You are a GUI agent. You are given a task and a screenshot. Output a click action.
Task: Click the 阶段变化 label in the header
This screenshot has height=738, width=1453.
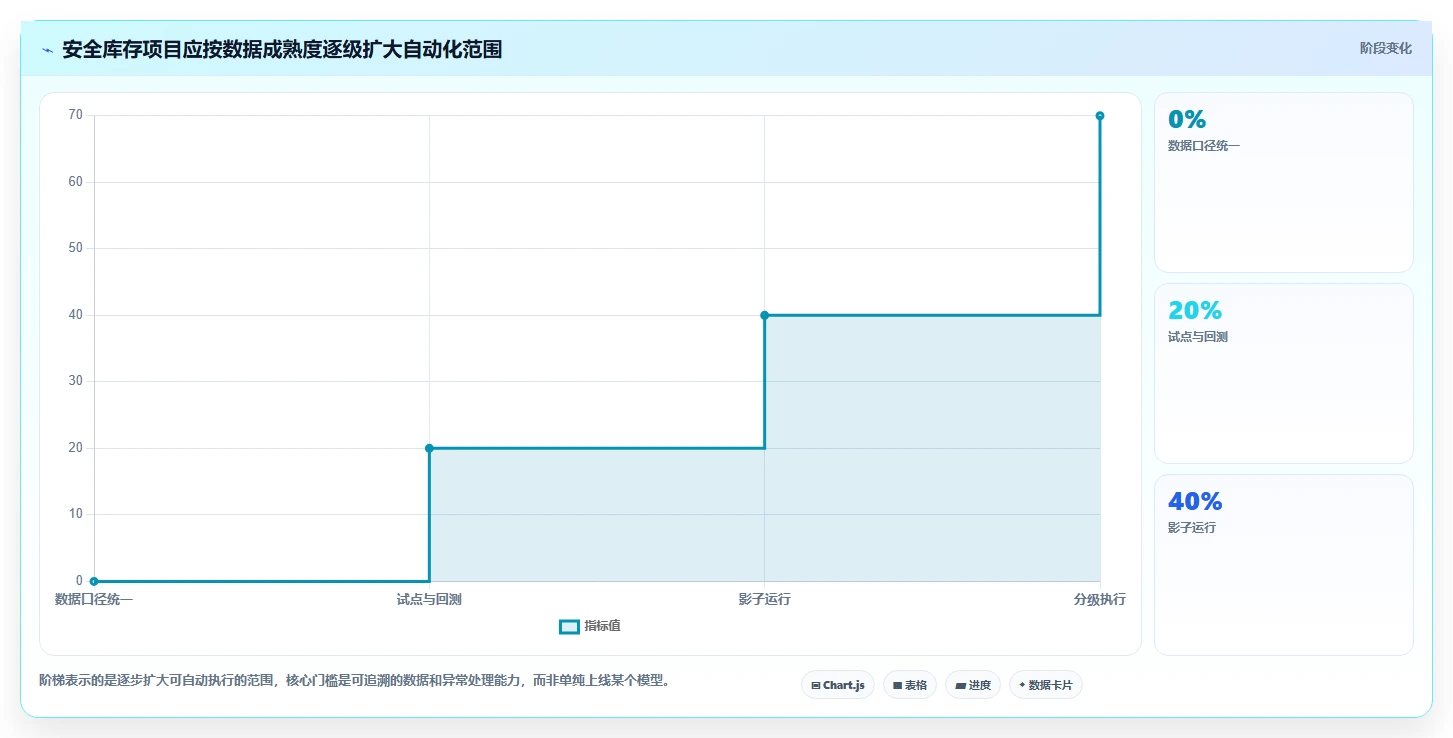(1385, 48)
